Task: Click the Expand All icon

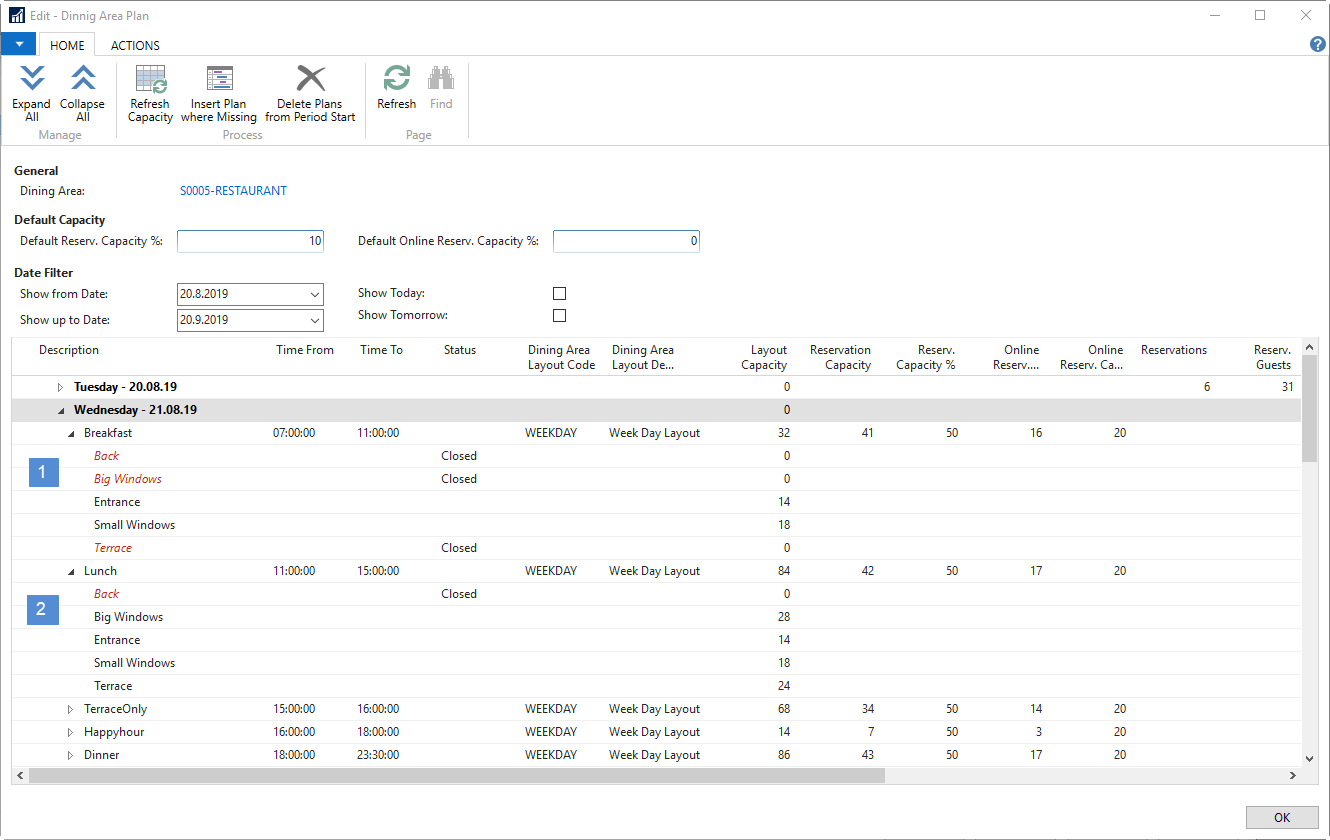Action: point(32,81)
